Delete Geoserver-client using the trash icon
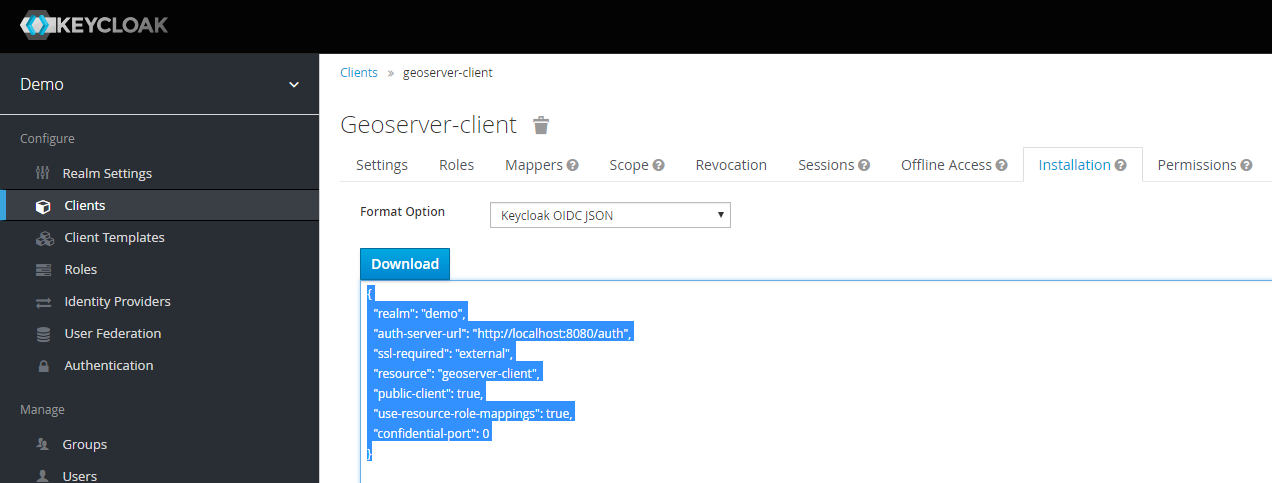The image size is (1272, 483). (541, 125)
